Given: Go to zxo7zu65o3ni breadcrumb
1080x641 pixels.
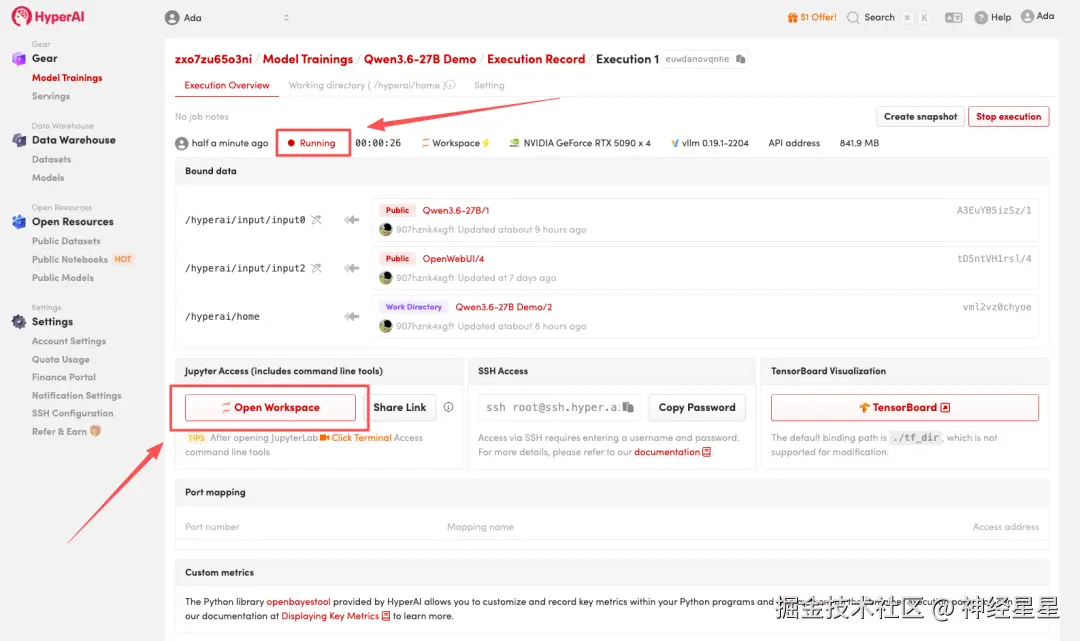Looking at the screenshot, I should click(214, 59).
